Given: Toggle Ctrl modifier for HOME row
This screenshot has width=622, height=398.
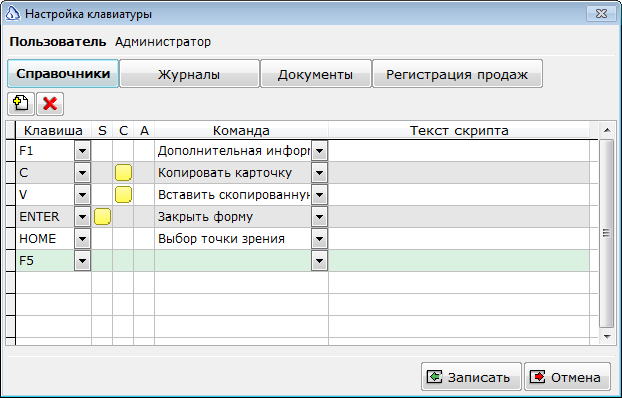Looking at the screenshot, I should tap(123, 238).
